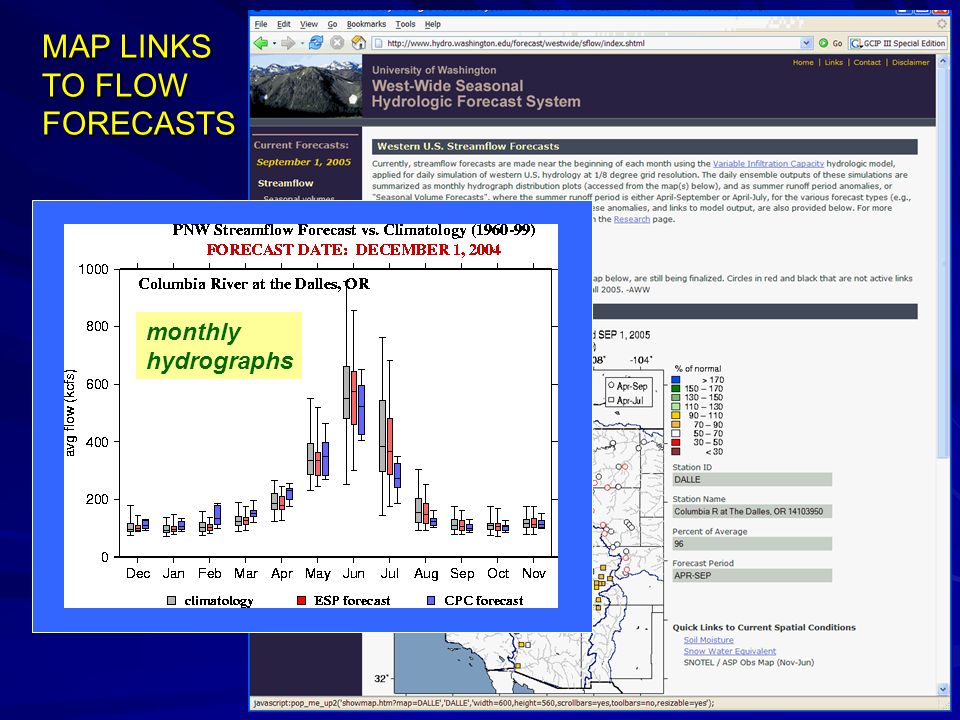Click the search engine icon in the search box

point(855,43)
